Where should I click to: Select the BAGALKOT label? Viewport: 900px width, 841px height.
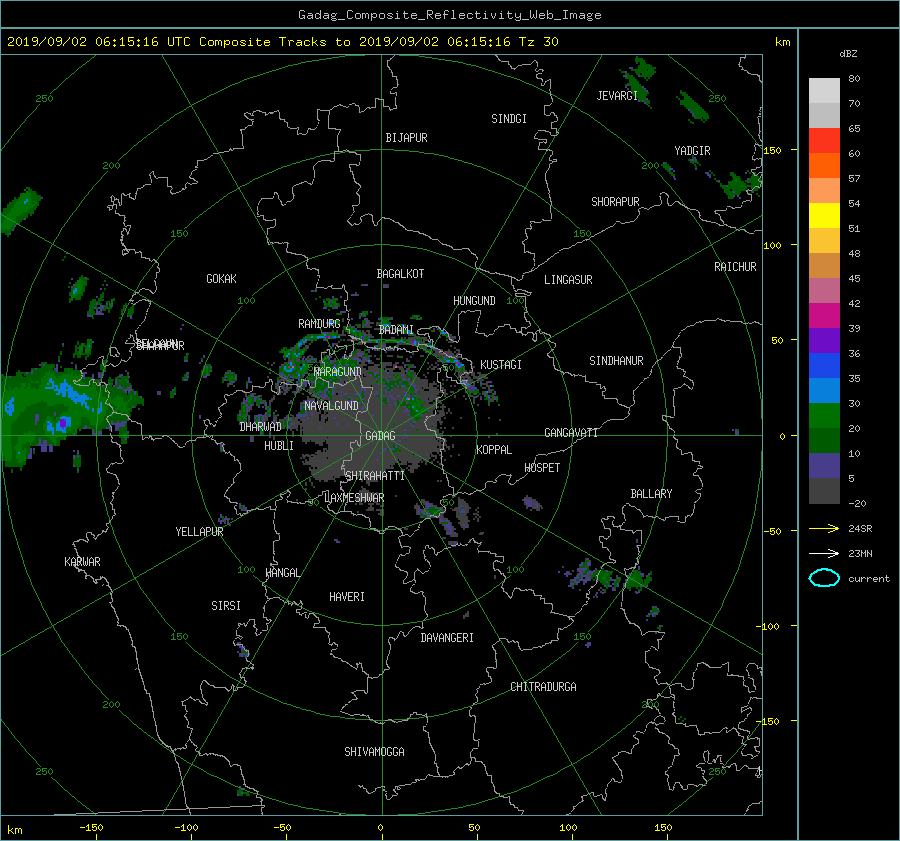pyautogui.click(x=400, y=274)
